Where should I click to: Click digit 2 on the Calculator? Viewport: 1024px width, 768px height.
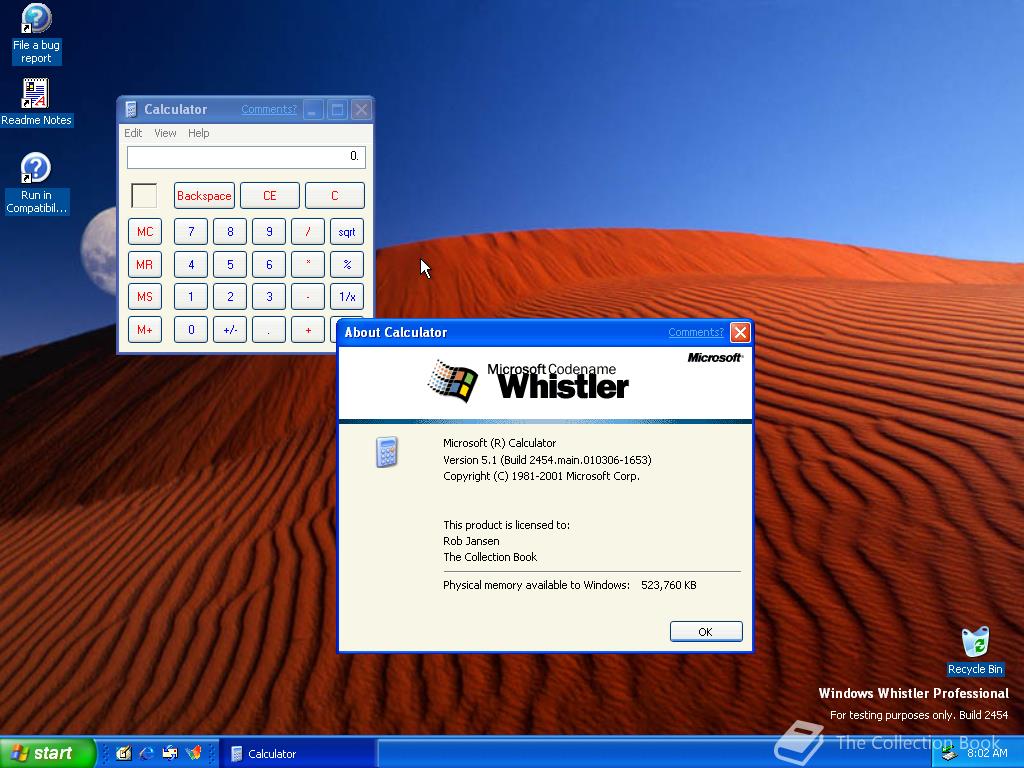(x=230, y=296)
